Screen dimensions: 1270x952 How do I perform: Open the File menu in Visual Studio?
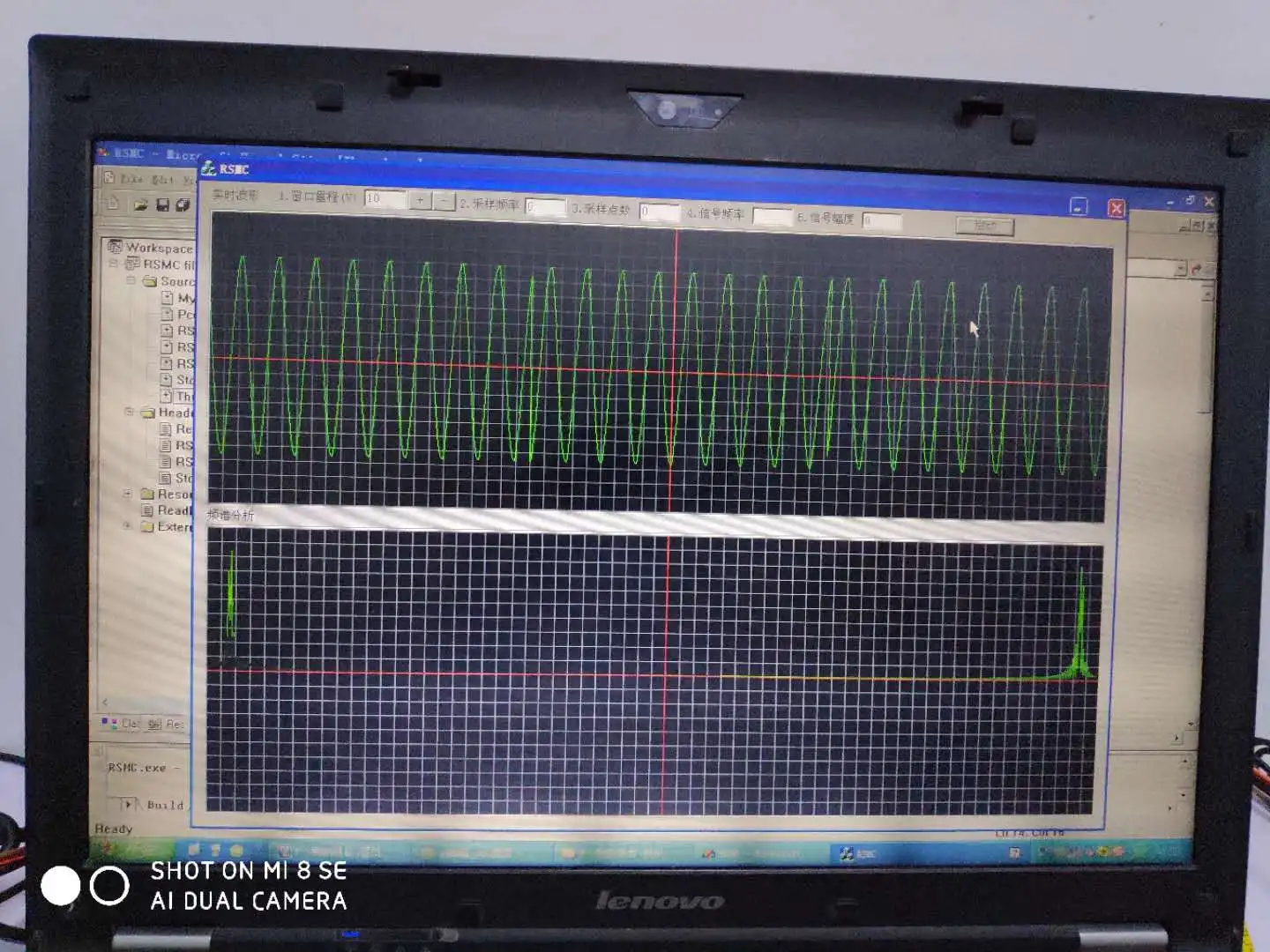pyautogui.click(x=131, y=178)
